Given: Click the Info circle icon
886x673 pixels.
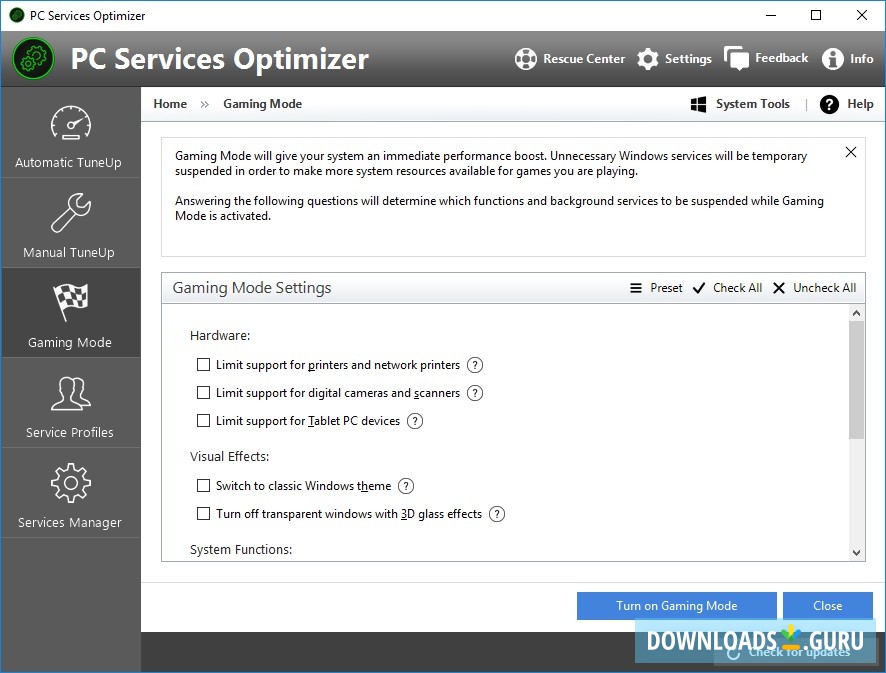Looking at the screenshot, I should (832, 59).
